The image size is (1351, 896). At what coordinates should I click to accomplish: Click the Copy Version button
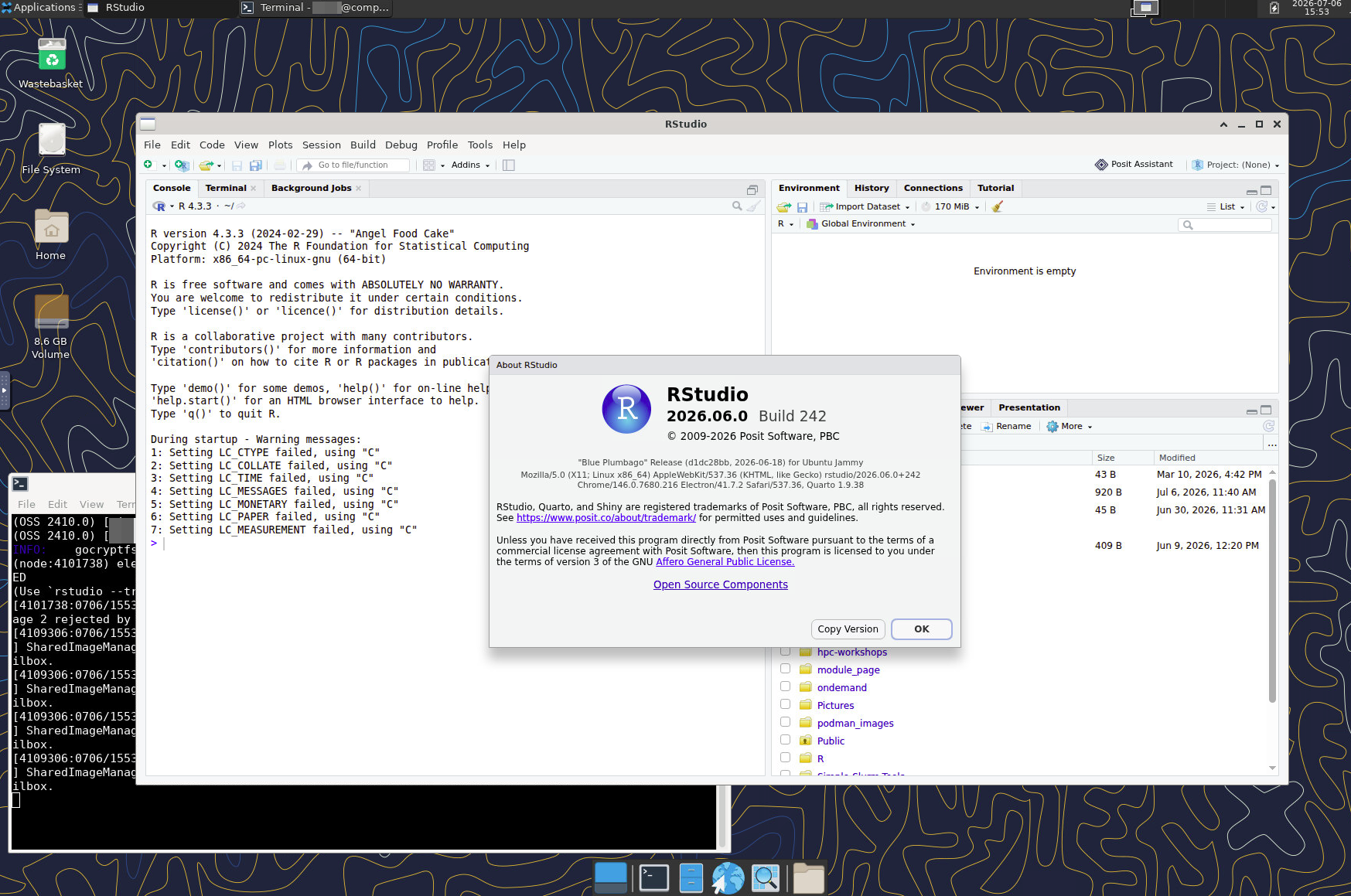[848, 629]
